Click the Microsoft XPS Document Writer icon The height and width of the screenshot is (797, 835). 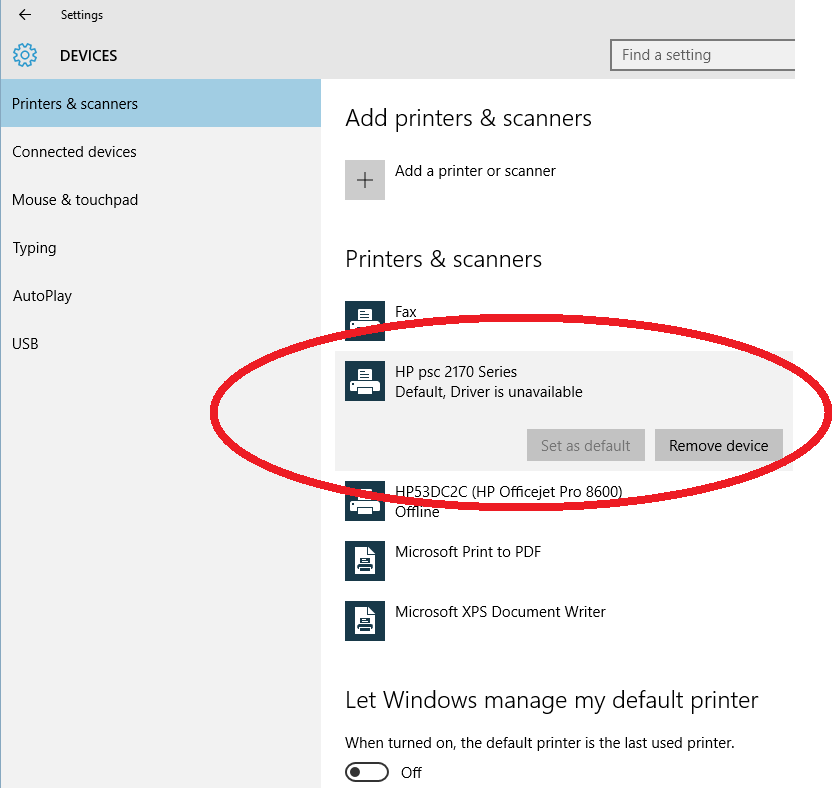pyautogui.click(x=365, y=621)
